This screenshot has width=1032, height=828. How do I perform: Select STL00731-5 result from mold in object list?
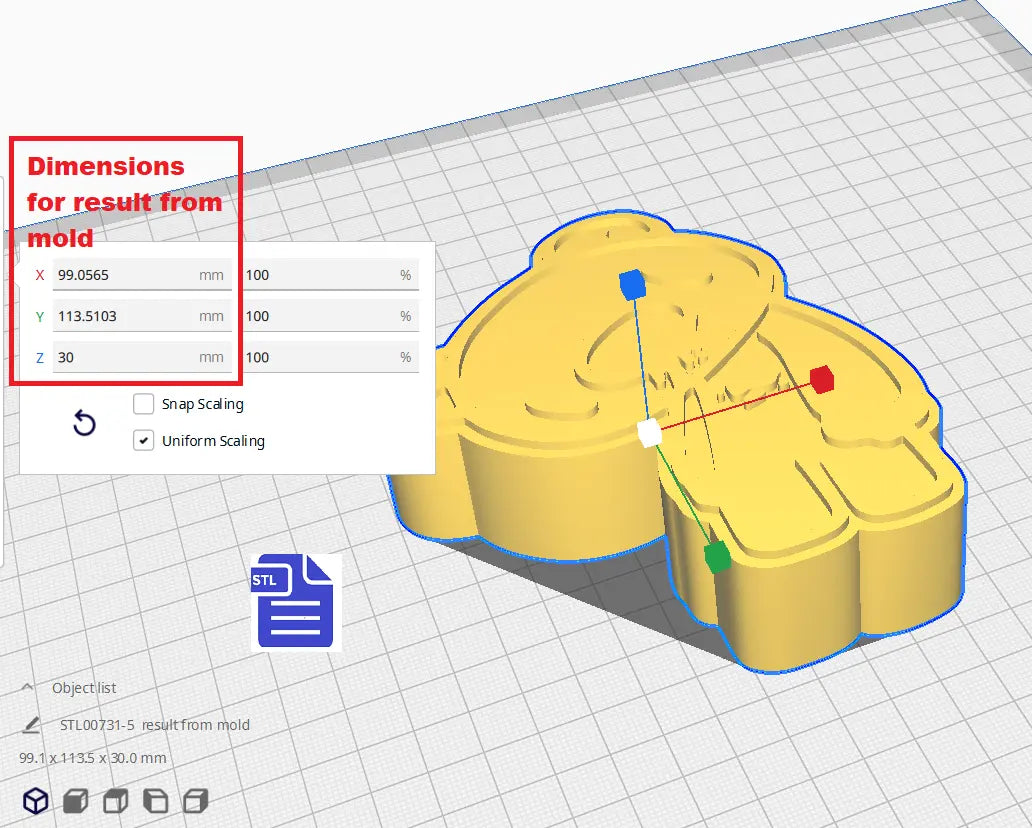click(x=154, y=725)
